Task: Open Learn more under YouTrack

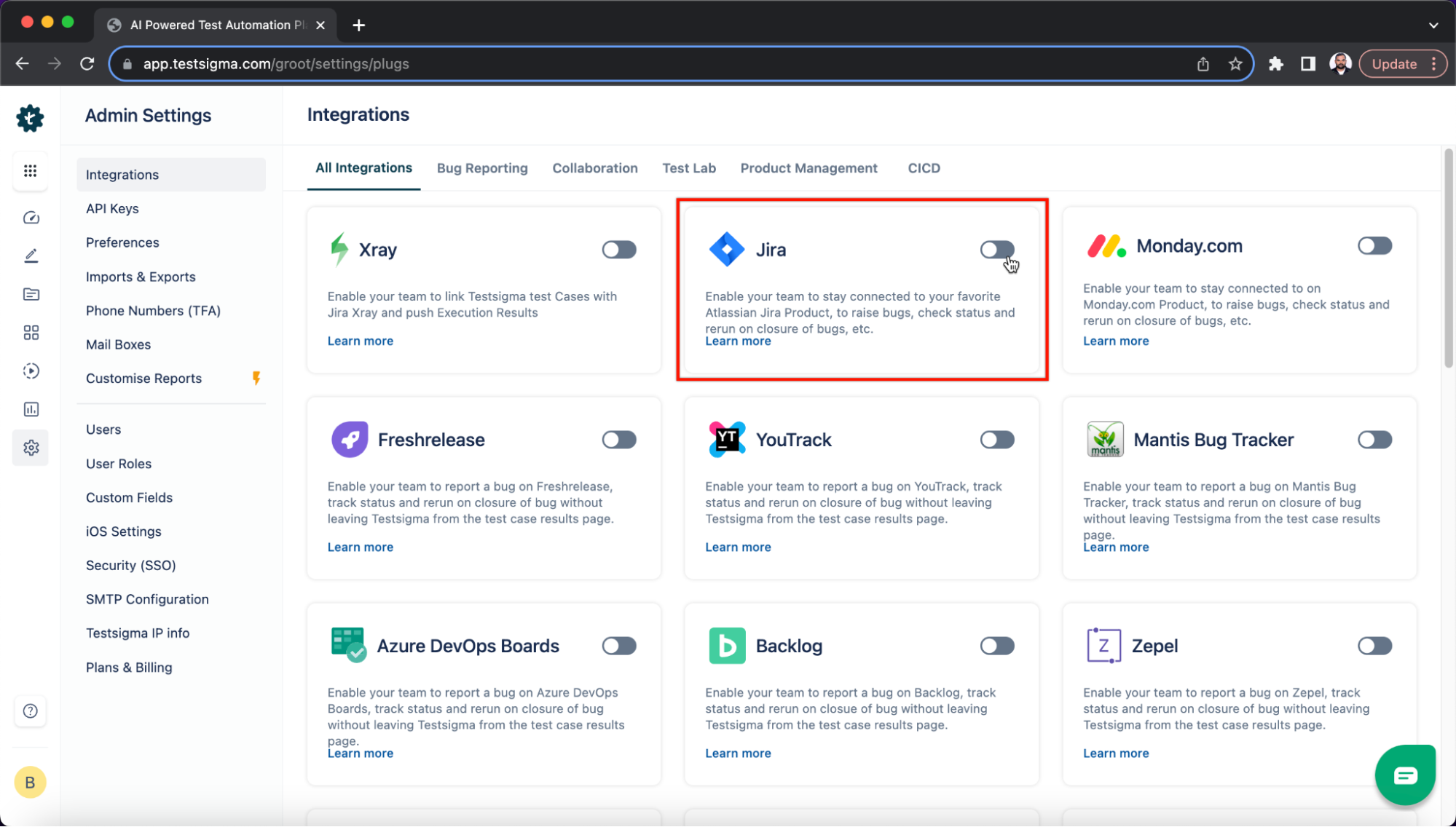Action: 738,547
